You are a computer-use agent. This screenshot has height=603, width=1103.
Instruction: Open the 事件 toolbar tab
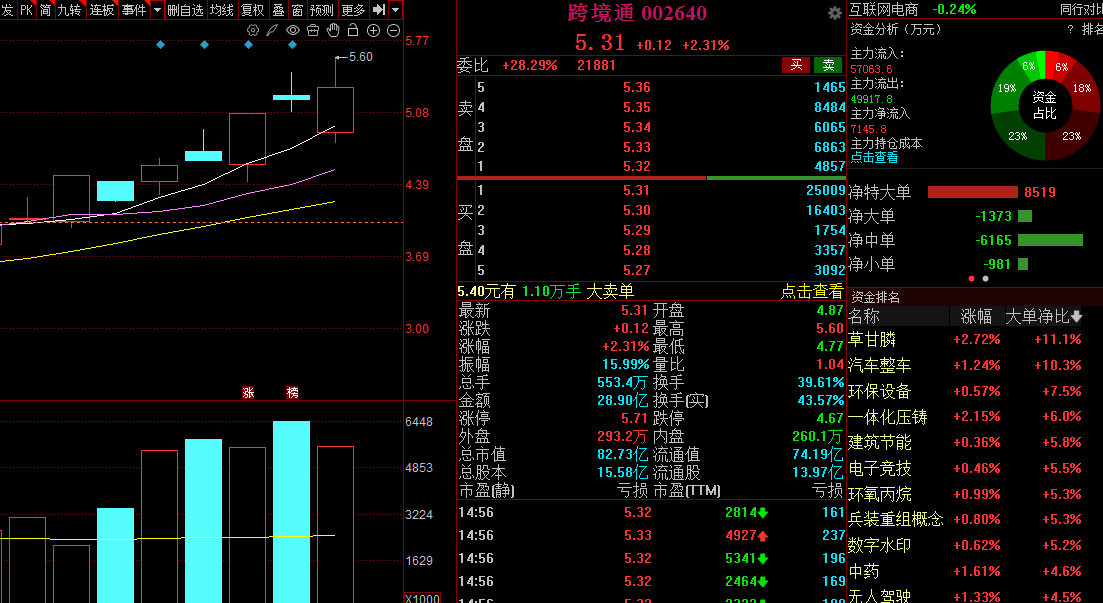click(x=134, y=10)
